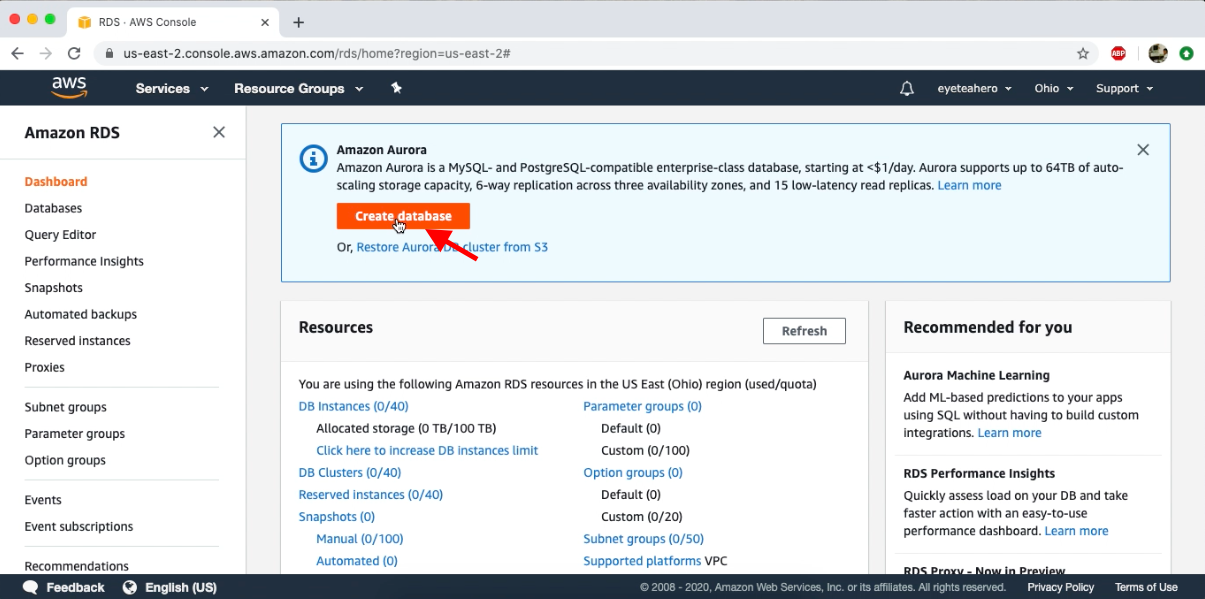Open Proxies in the sidebar

(45, 367)
